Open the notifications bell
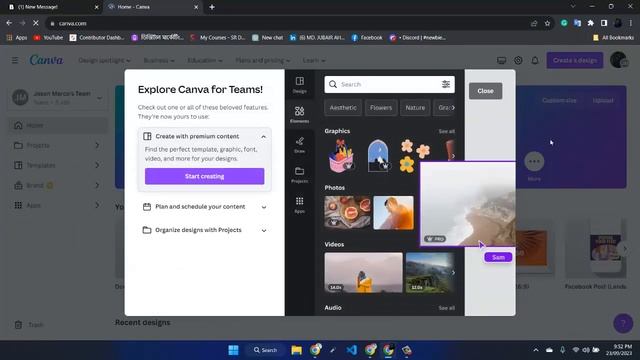 [x=535, y=60]
